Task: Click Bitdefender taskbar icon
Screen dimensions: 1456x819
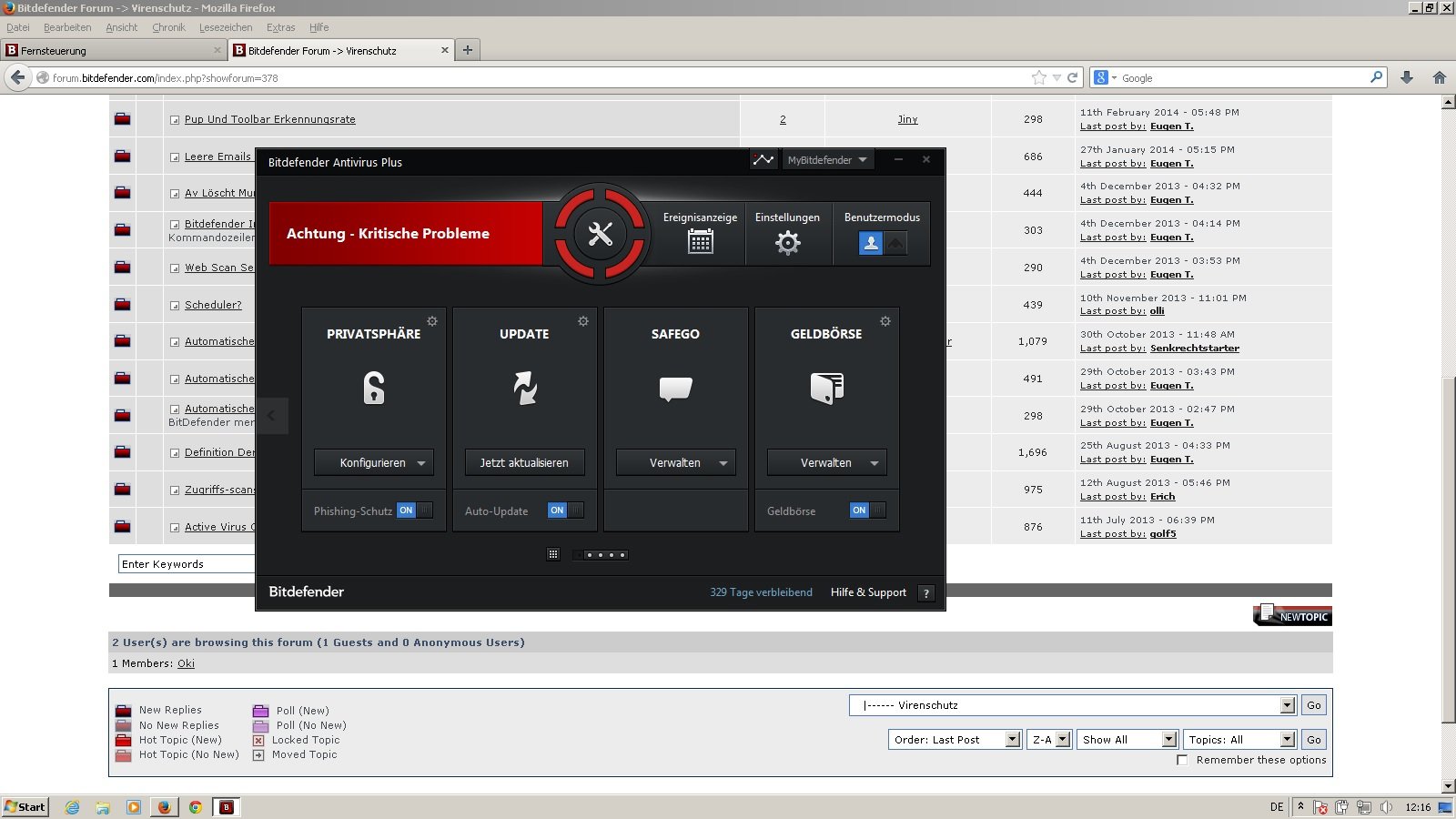Action: [x=226, y=807]
